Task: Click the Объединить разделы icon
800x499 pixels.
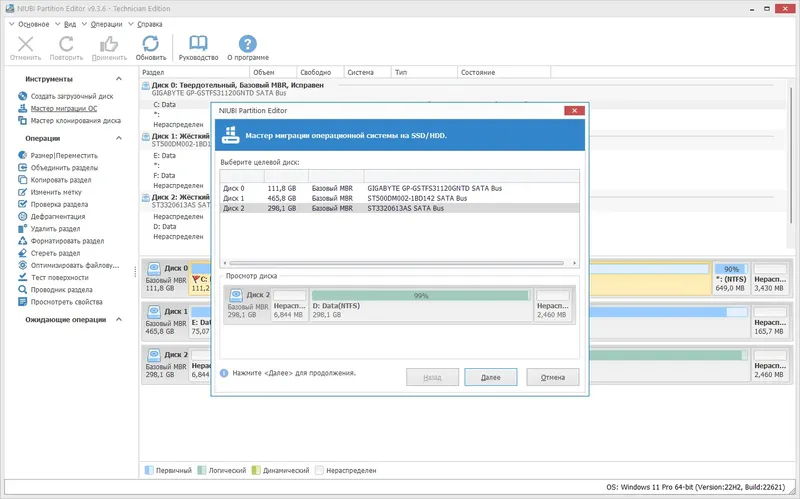Action: coord(22,167)
